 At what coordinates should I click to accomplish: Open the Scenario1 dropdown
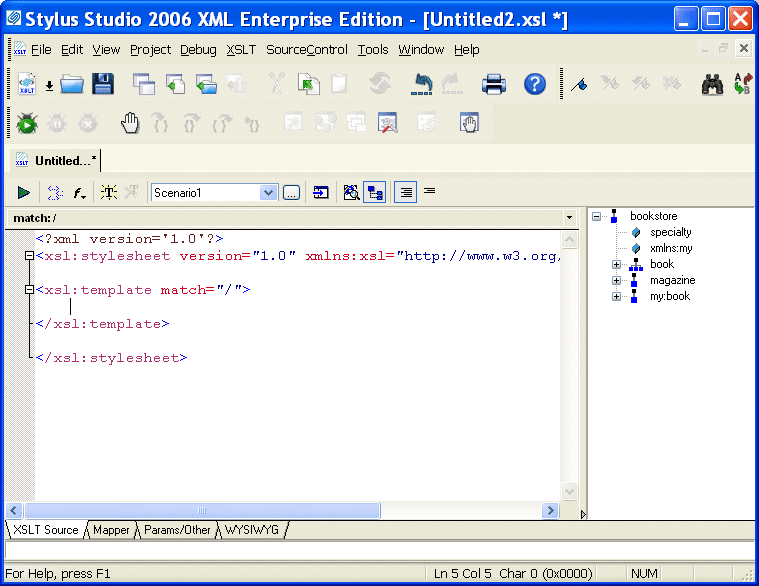click(268, 193)
